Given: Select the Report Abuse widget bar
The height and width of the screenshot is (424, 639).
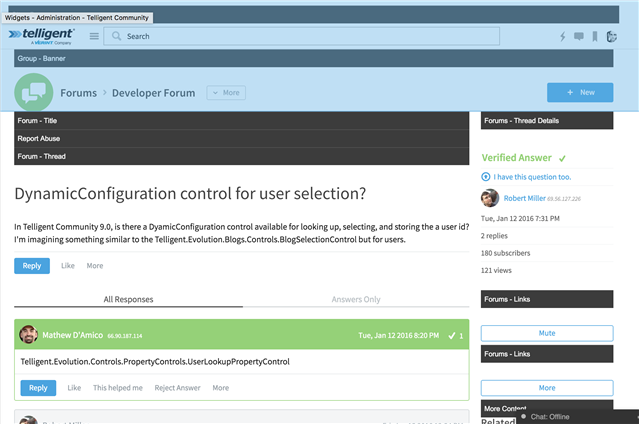Looking at the screenshot, I should [x=242, y=139].
